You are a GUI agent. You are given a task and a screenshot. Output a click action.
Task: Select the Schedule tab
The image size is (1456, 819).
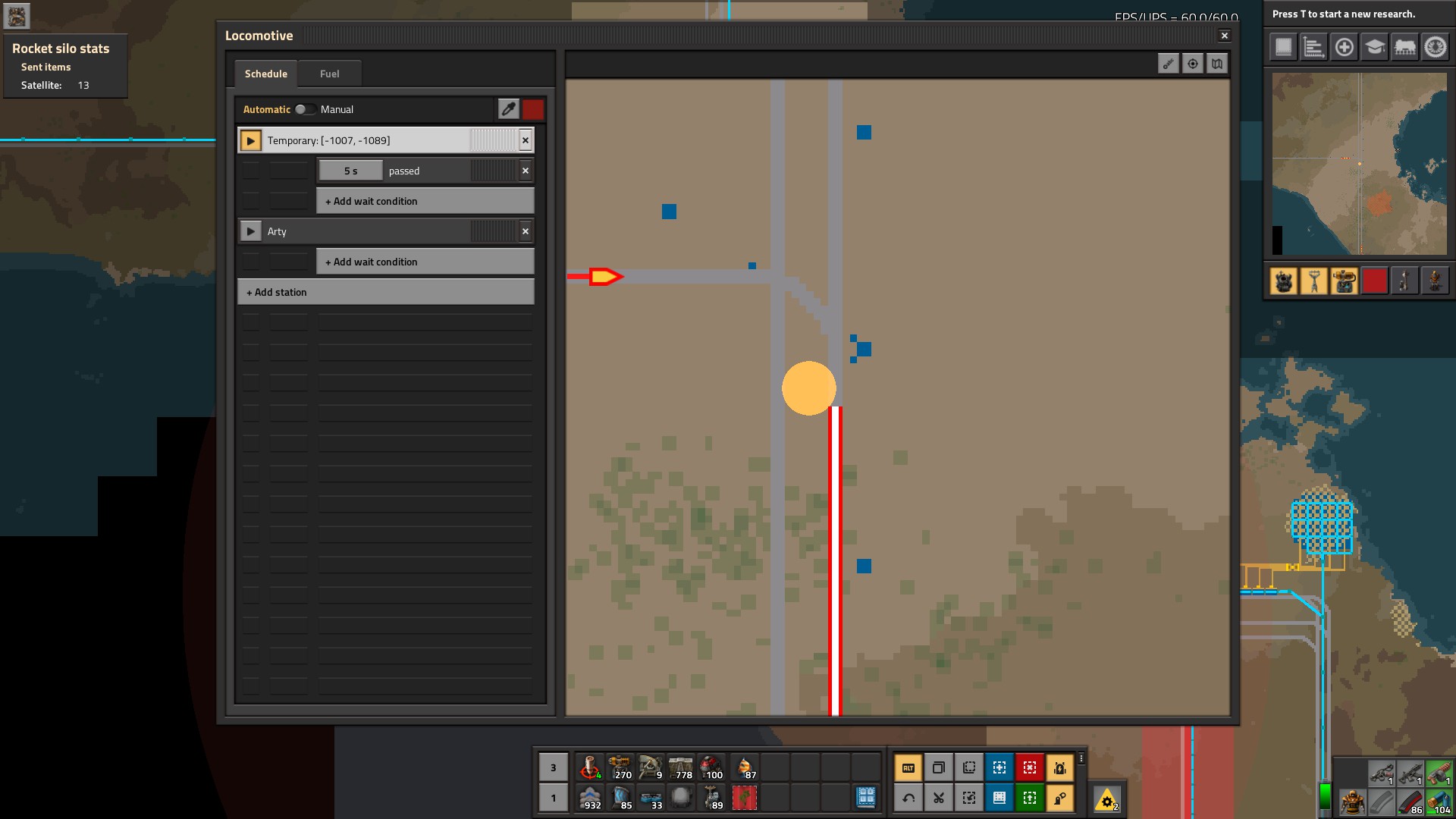tap(265, 74)
